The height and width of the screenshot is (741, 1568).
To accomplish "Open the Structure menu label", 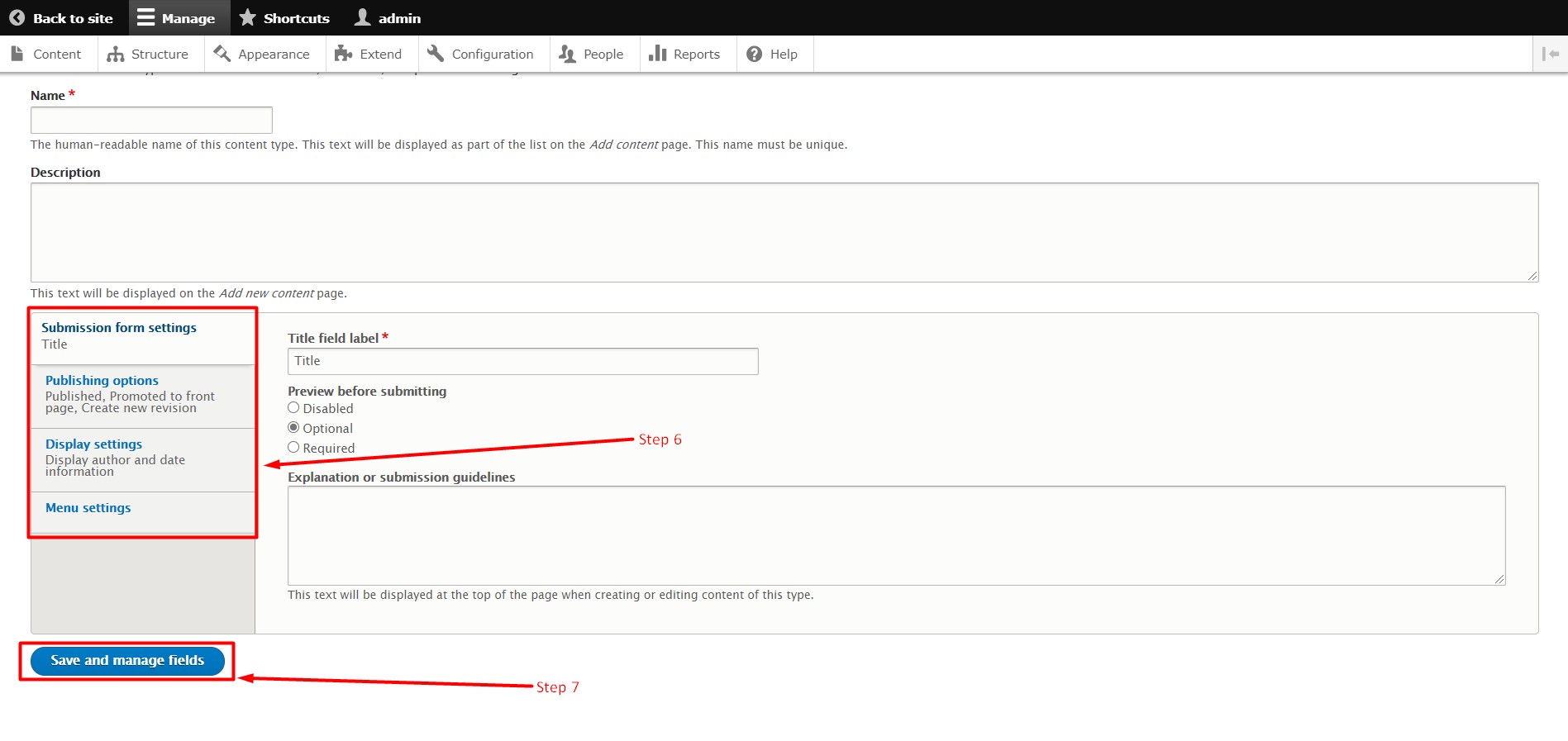I will coord(160,54).
